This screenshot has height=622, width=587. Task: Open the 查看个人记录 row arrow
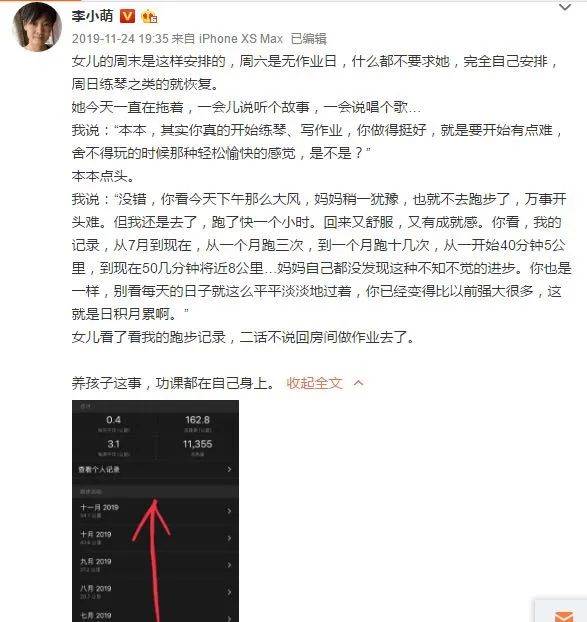coord(229,469)
